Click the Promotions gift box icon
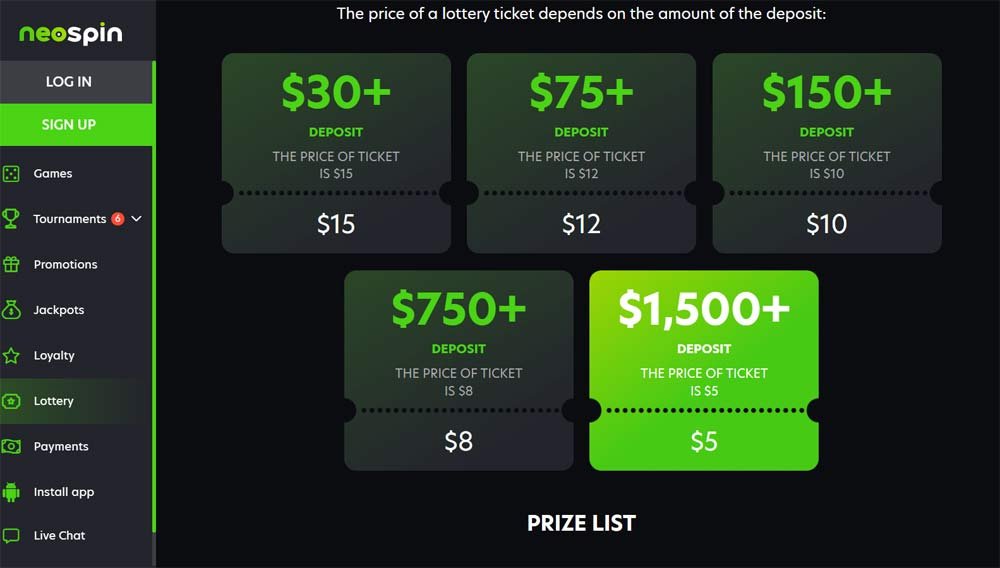 coord(11,264)
